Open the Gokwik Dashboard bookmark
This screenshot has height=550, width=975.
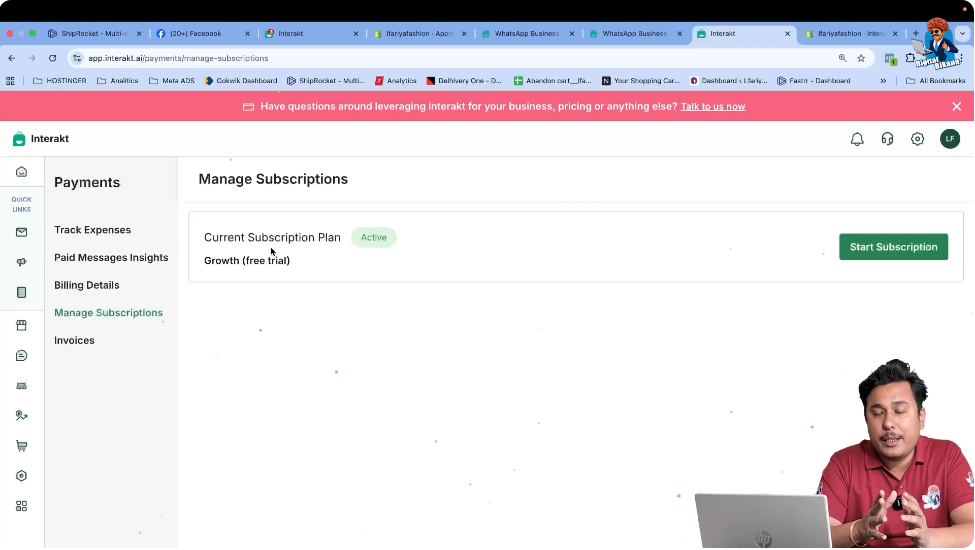(241, 81)
